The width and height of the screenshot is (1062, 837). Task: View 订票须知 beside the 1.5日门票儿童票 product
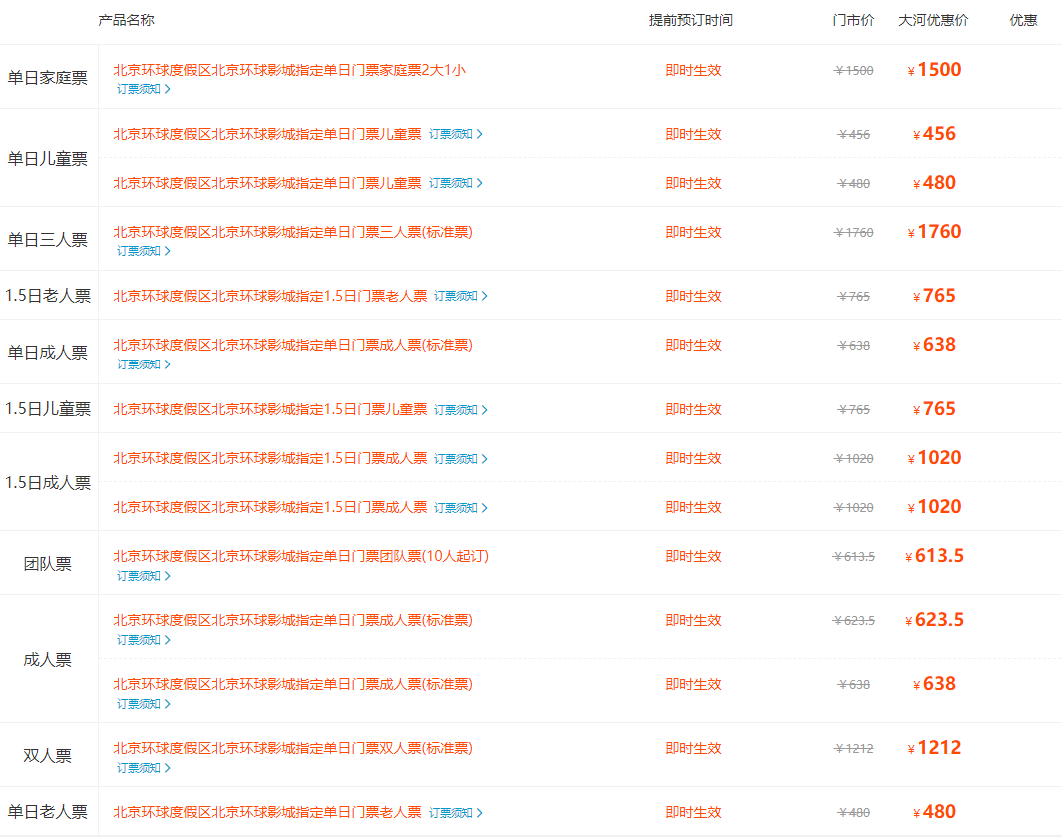tap(461, 410)
